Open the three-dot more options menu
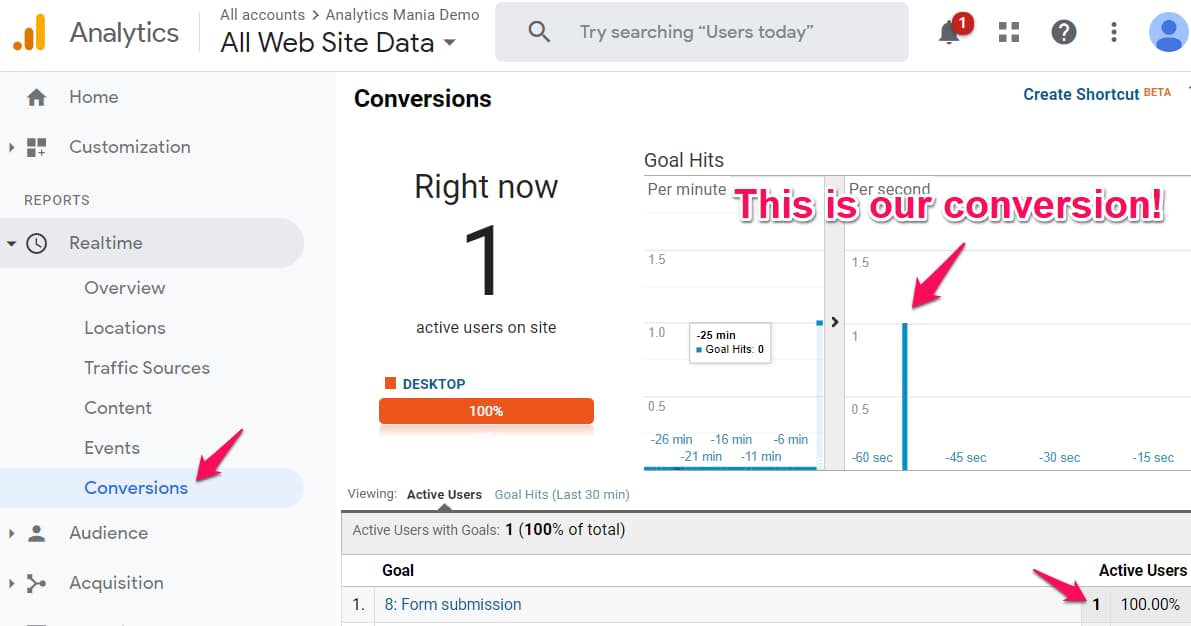 point(1114,32)
